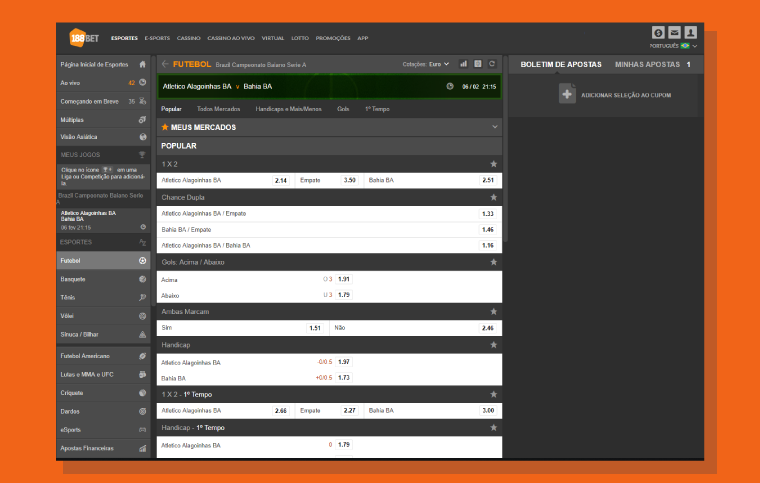Click the Lutas e MMA e UFC icon
This screenshot has height=483, width=760.
[142, 374]
